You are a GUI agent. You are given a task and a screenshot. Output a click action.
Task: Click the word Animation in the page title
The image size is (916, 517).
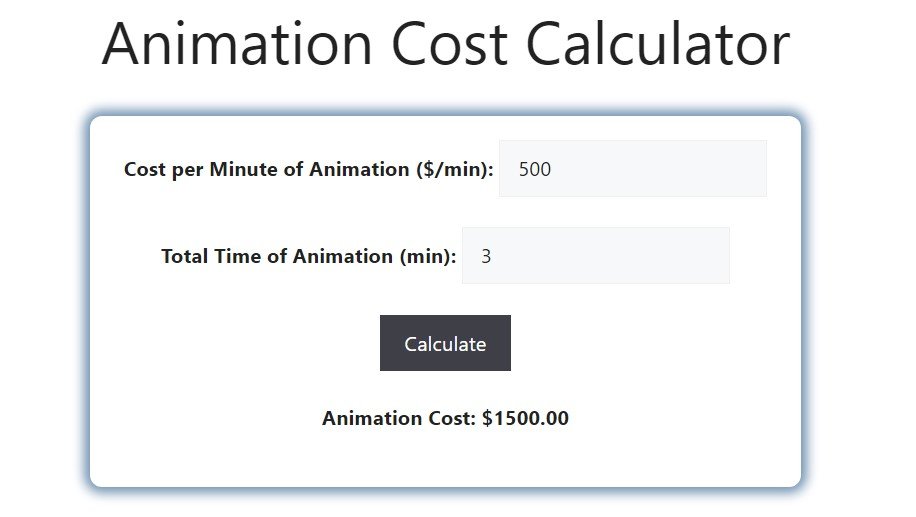pos(238,44)
